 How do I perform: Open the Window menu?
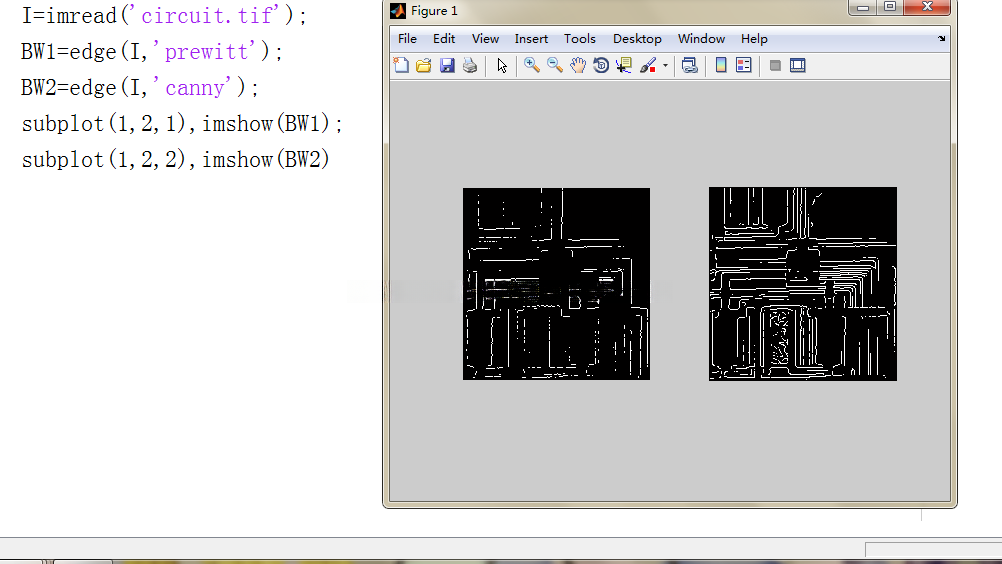[701, 38]
